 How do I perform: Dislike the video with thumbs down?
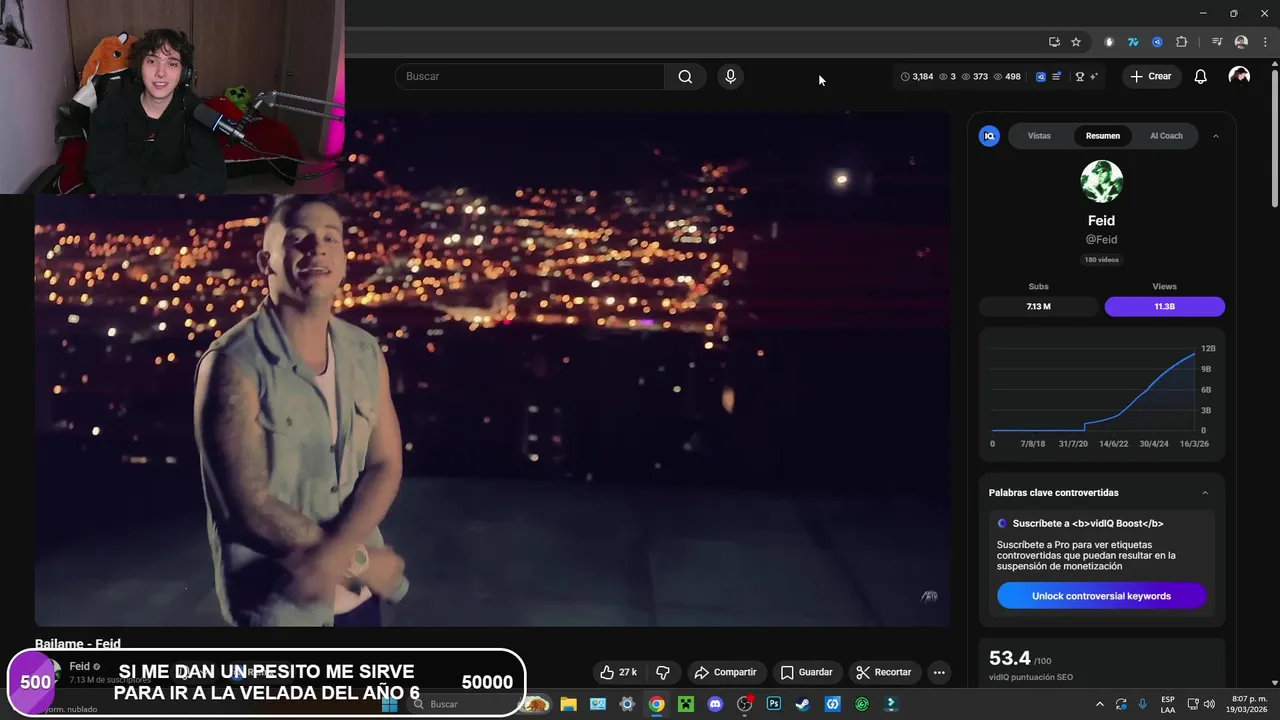point(662,672)
